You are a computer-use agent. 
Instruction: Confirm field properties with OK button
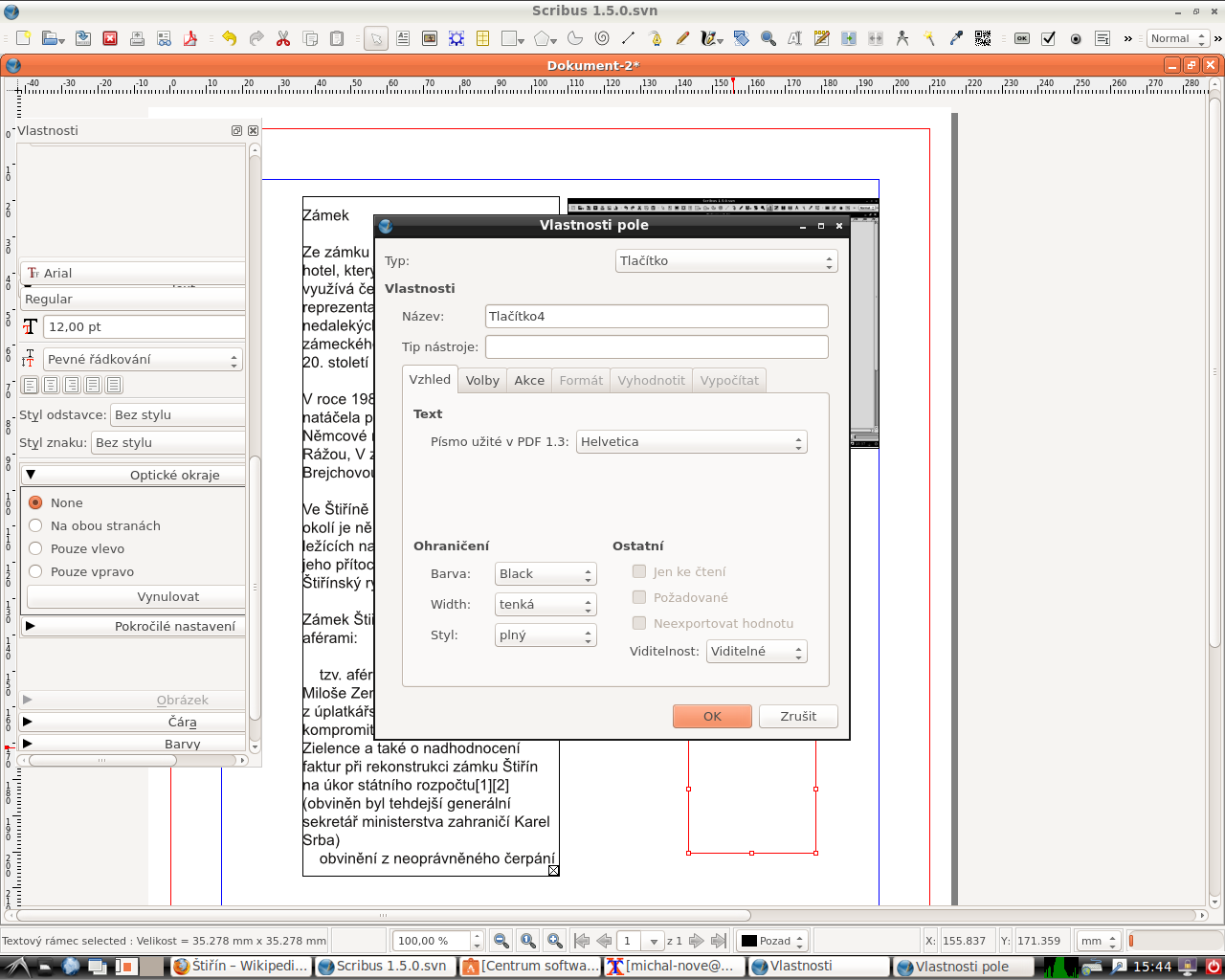click(x=712, y=716)
